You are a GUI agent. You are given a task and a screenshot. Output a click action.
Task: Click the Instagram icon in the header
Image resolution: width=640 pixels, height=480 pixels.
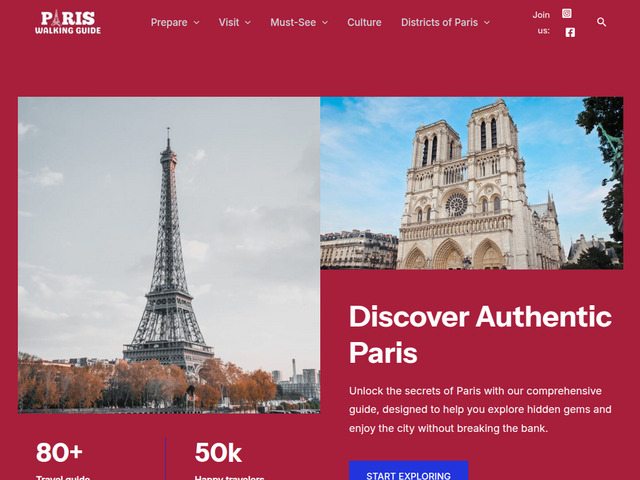coord(567,13)
